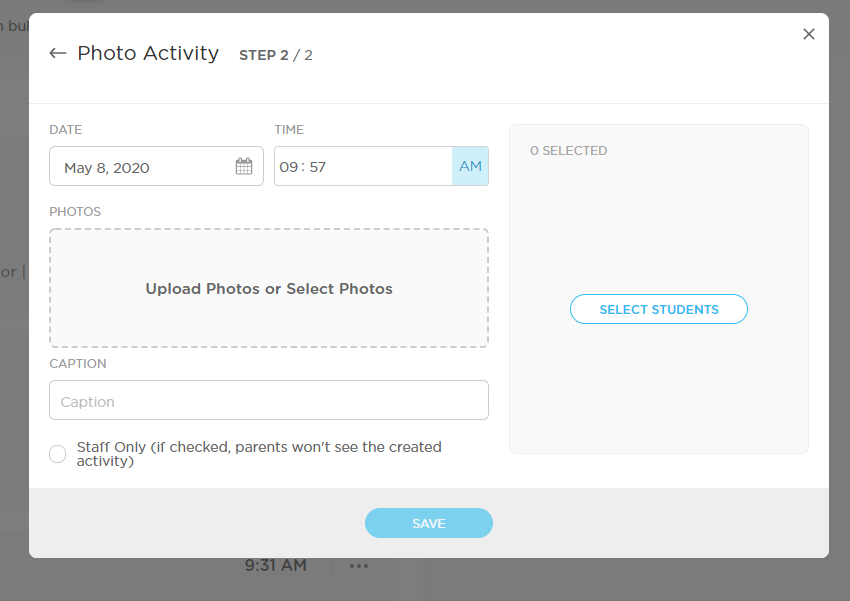
Task: Click inside the Caption input field
Action: (x=268, y=400)
